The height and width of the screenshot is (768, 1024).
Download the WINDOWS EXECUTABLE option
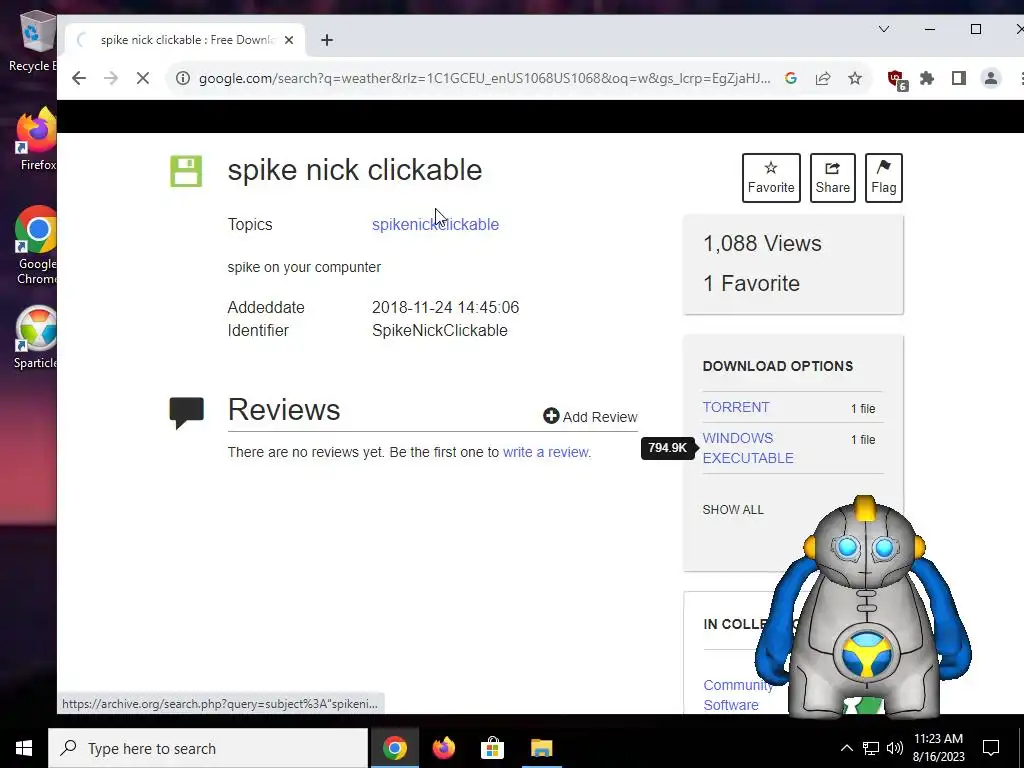tap(748, 448)
